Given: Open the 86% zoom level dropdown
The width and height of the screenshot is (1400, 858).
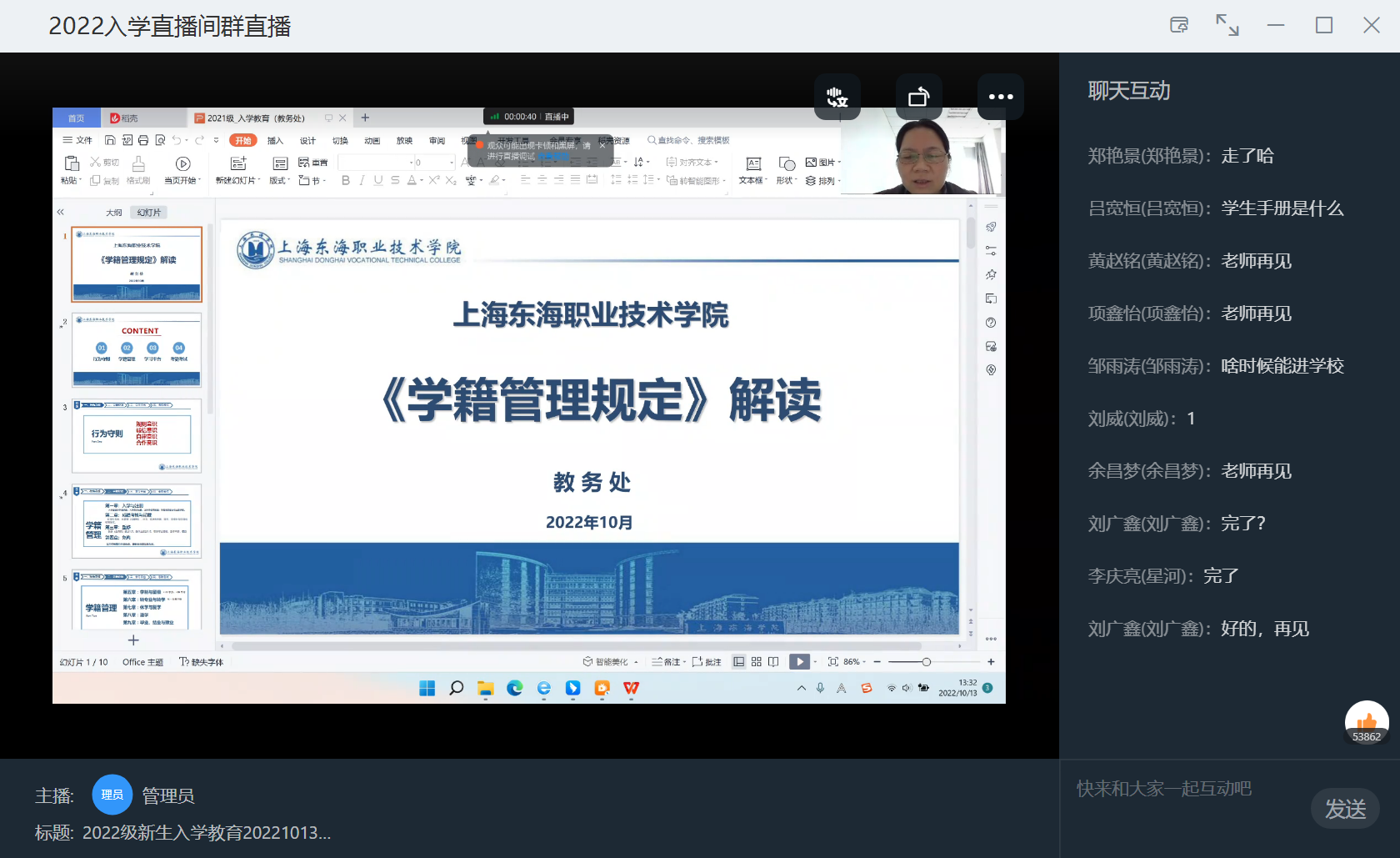Looking at the screenshot, I should coord(854,661).
